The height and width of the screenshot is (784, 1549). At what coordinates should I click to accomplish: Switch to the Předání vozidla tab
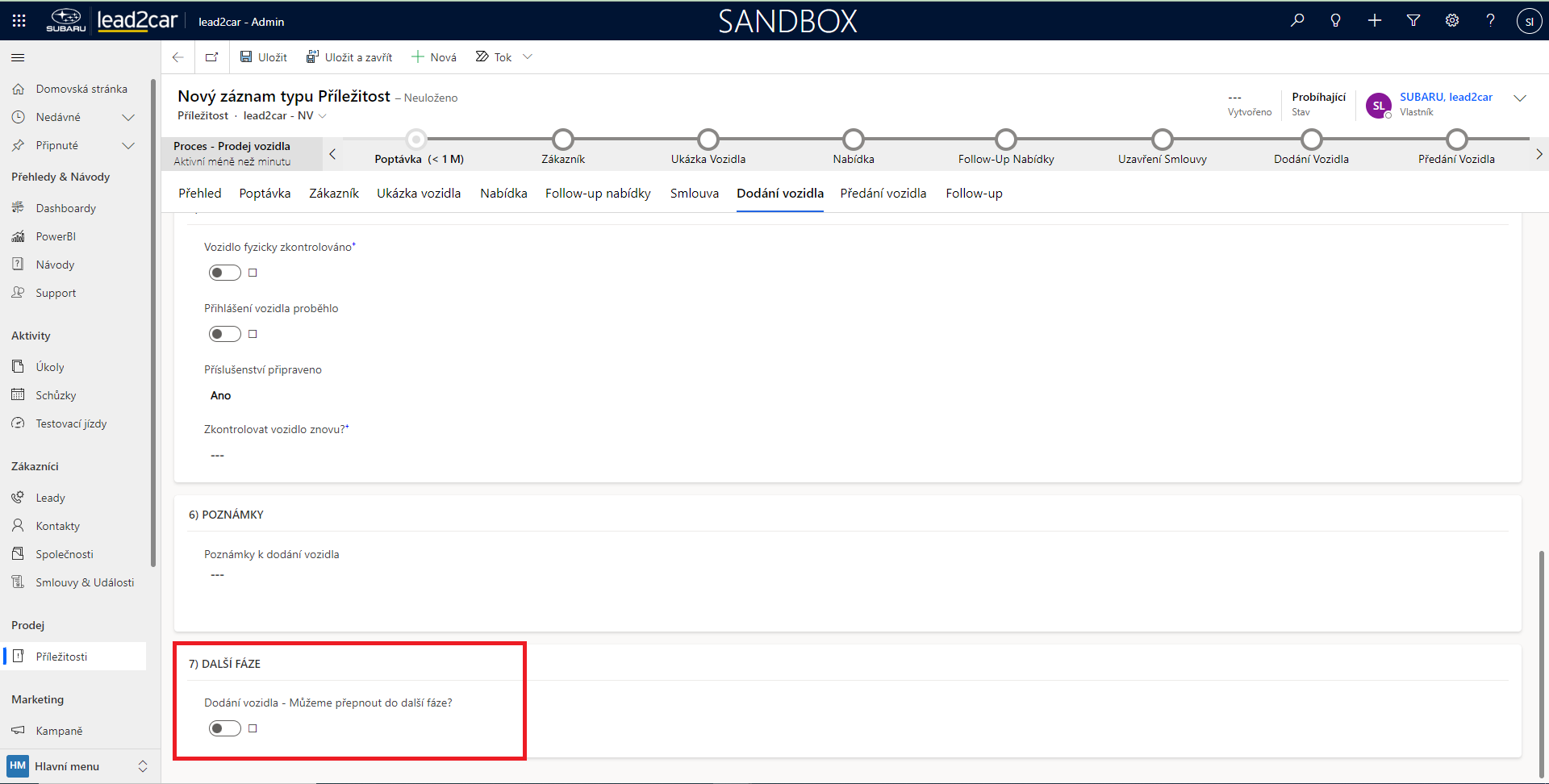[x=883, y=194]
